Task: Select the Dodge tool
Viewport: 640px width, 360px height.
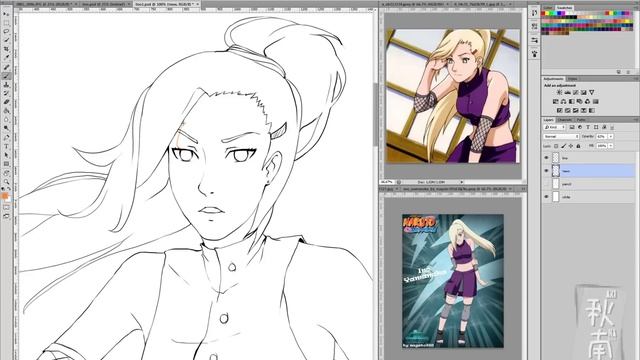Action: pos(6,129)
